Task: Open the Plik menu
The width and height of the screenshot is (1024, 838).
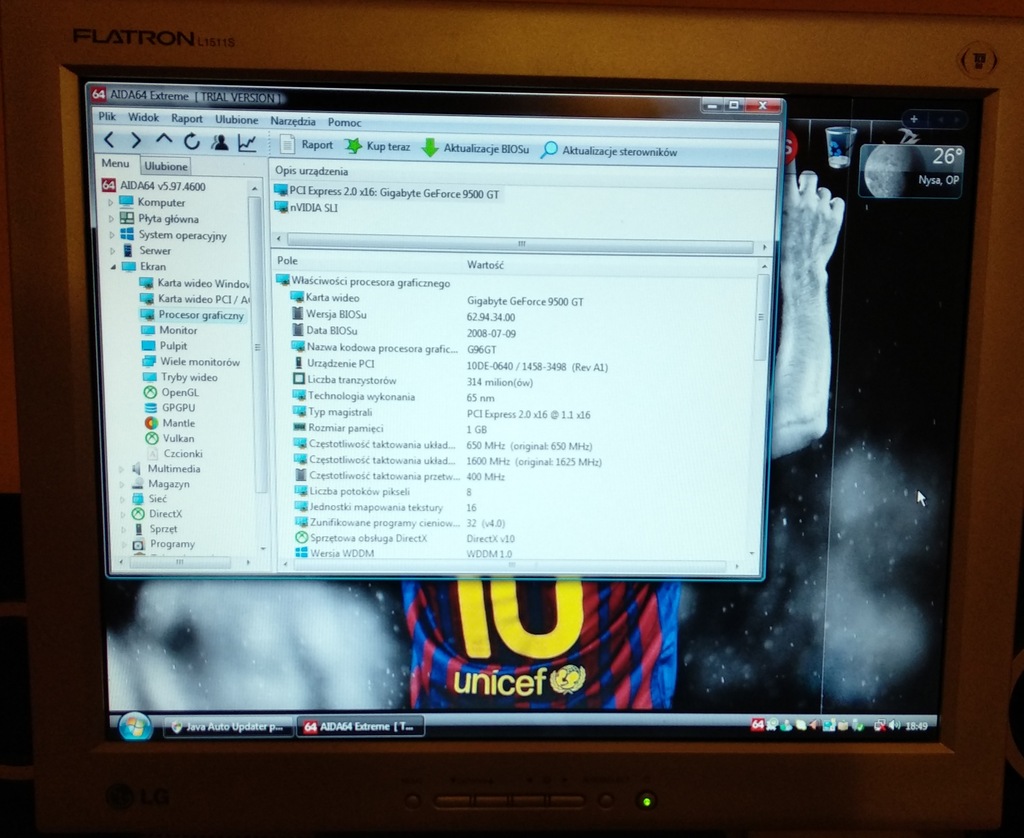Action: (107, 116)
